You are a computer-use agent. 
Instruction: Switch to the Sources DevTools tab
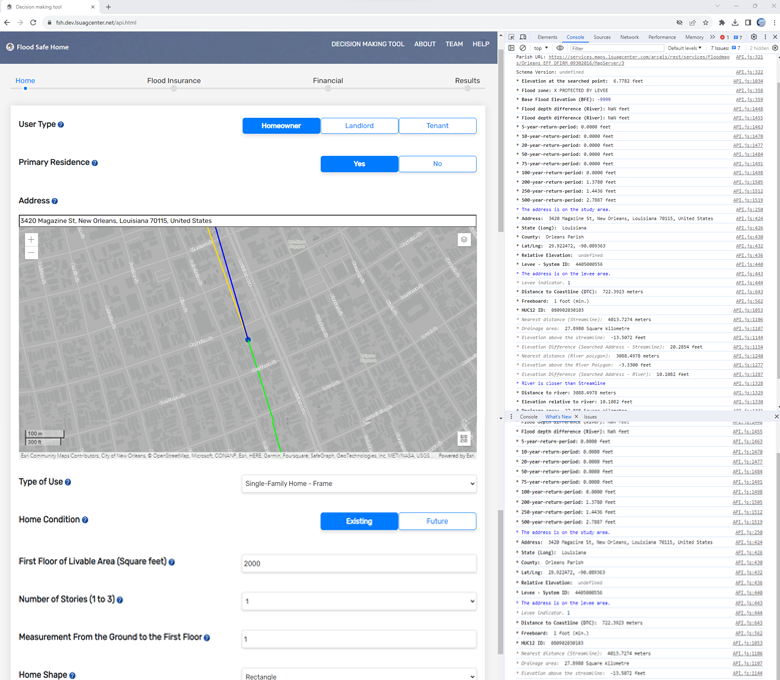[x=602, y=37]
